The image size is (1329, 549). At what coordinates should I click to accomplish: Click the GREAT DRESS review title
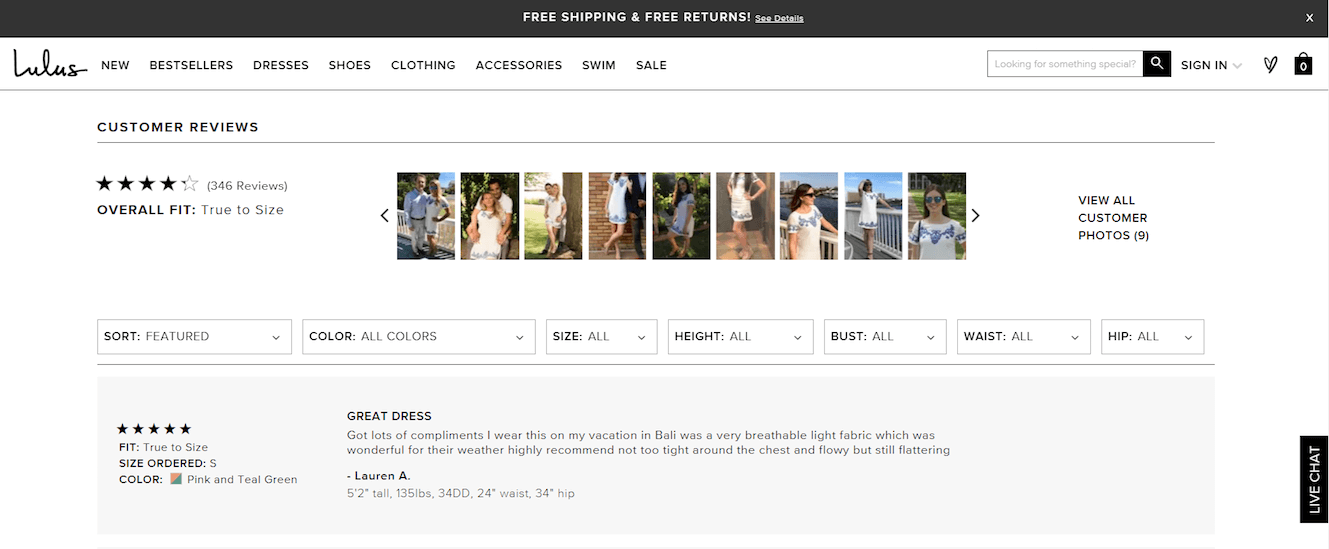[x=389, y=416]
